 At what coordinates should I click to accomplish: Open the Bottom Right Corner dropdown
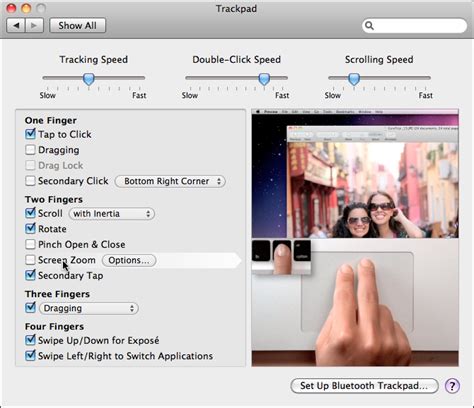click(170, 181)
